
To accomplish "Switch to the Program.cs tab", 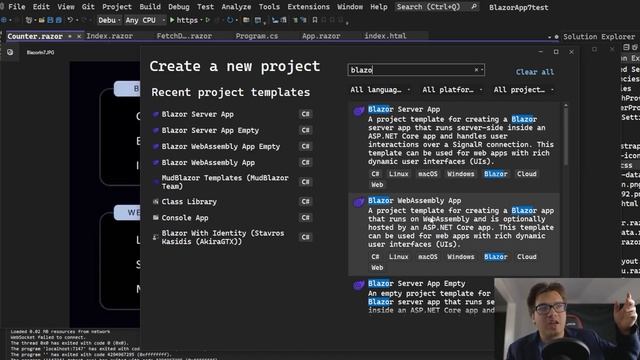I will 257,36.
